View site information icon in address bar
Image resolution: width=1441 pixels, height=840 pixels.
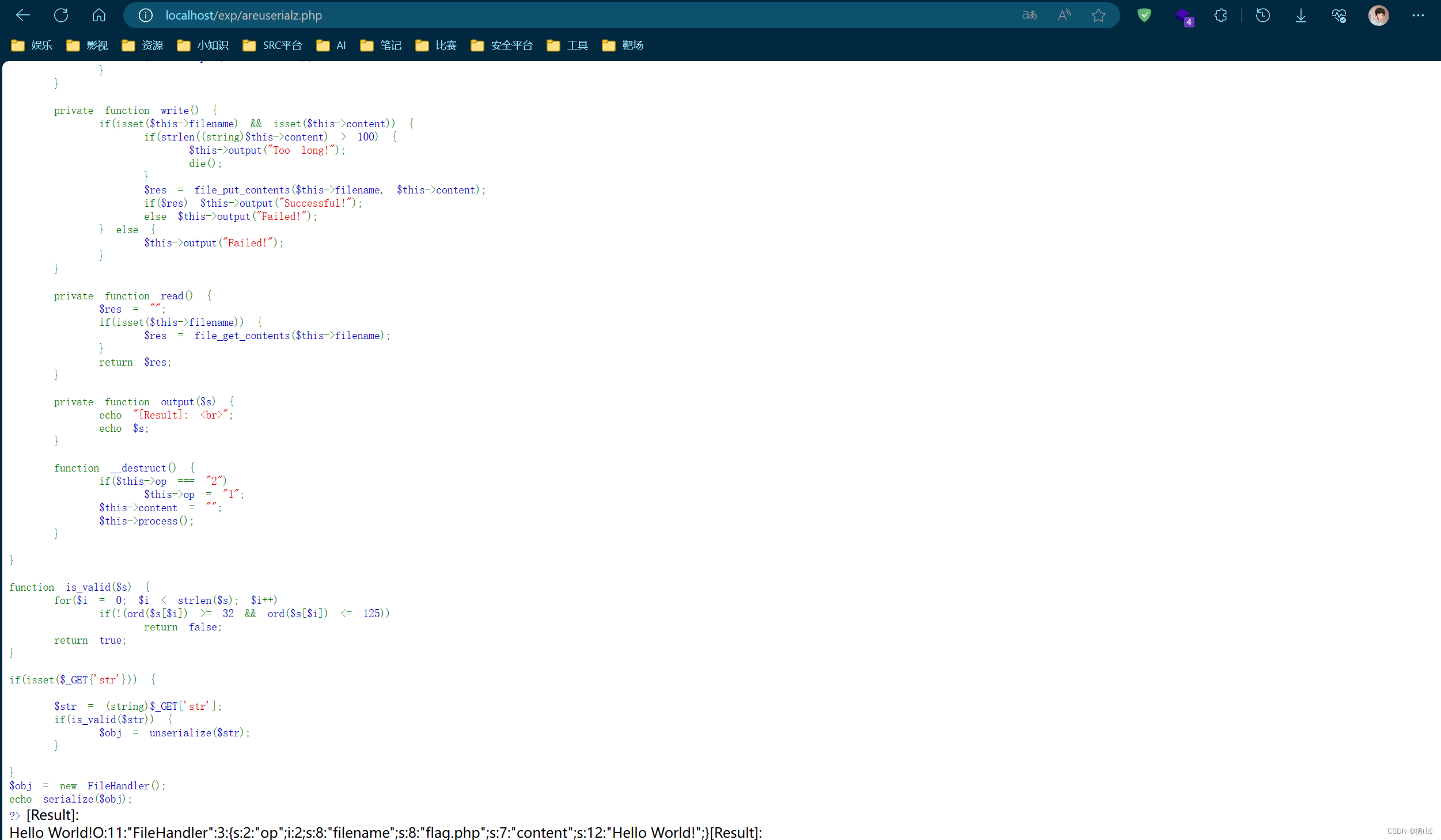[x=146, y=16]
